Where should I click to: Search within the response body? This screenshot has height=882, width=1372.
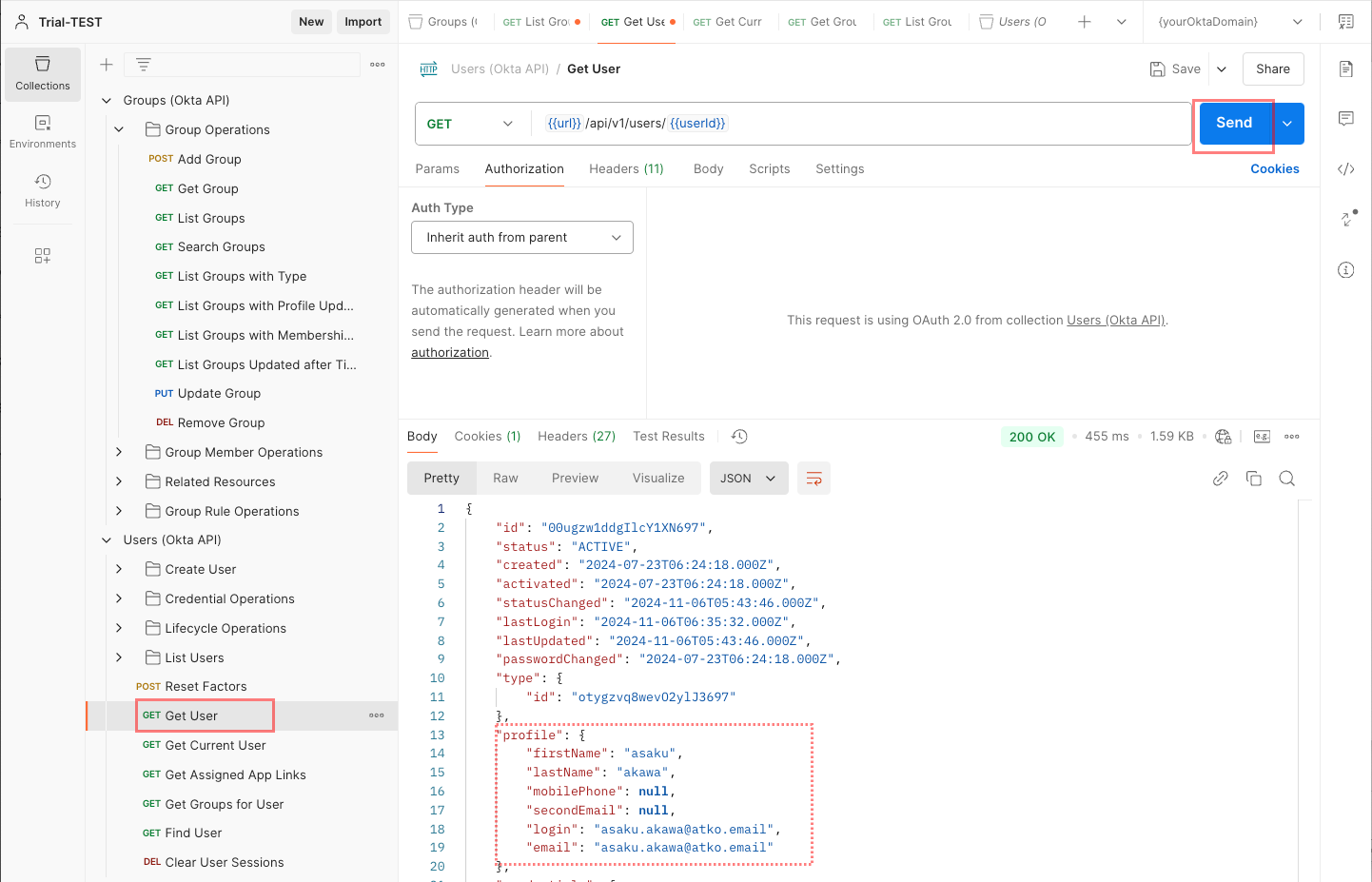[x=1286, y=479]
